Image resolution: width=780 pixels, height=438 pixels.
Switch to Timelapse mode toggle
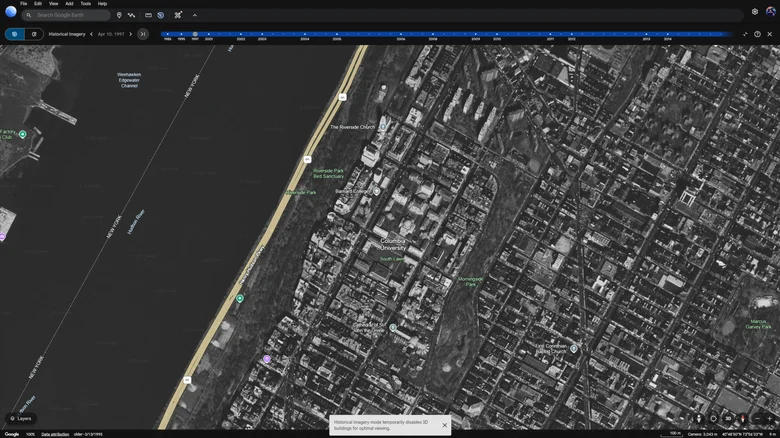(x=34, y=34)
